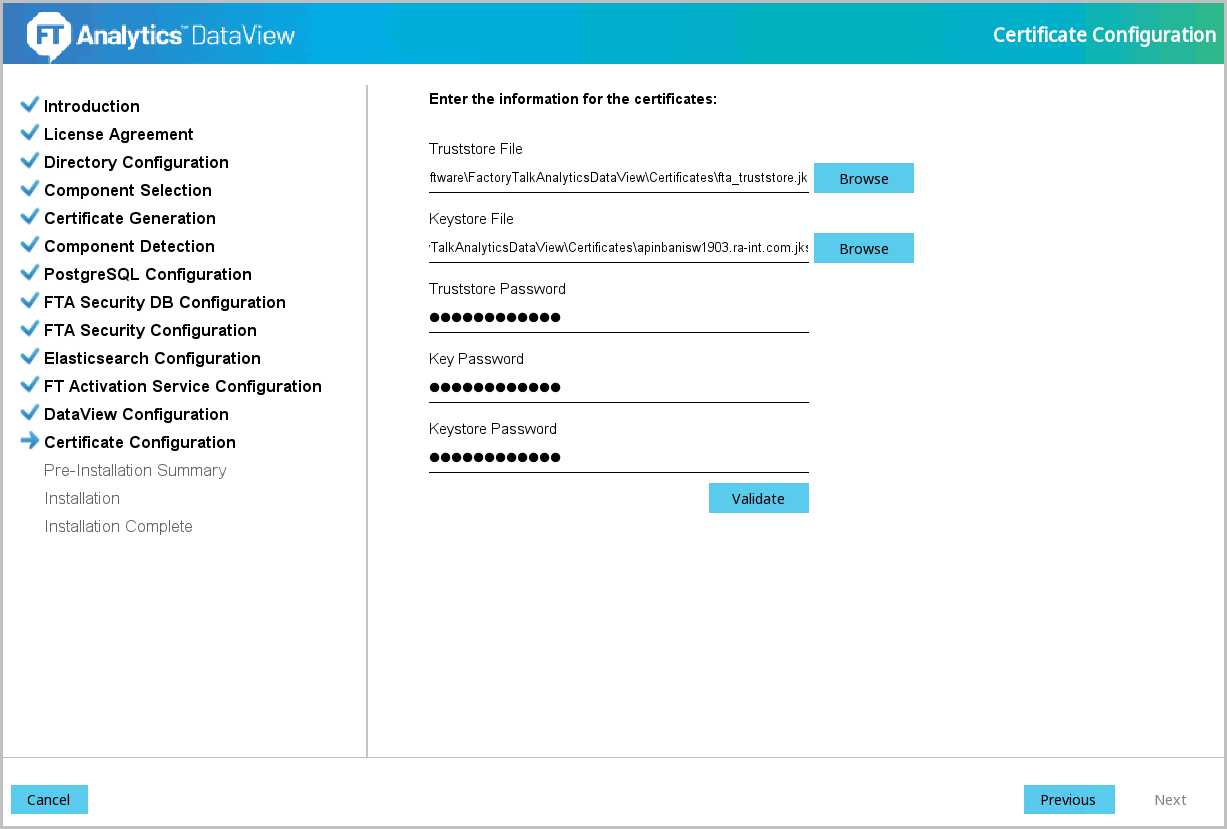The width and height of the screenshot is (1227, 829).
Task: Focus the Truststore Password field
Action: click(618, 318)
